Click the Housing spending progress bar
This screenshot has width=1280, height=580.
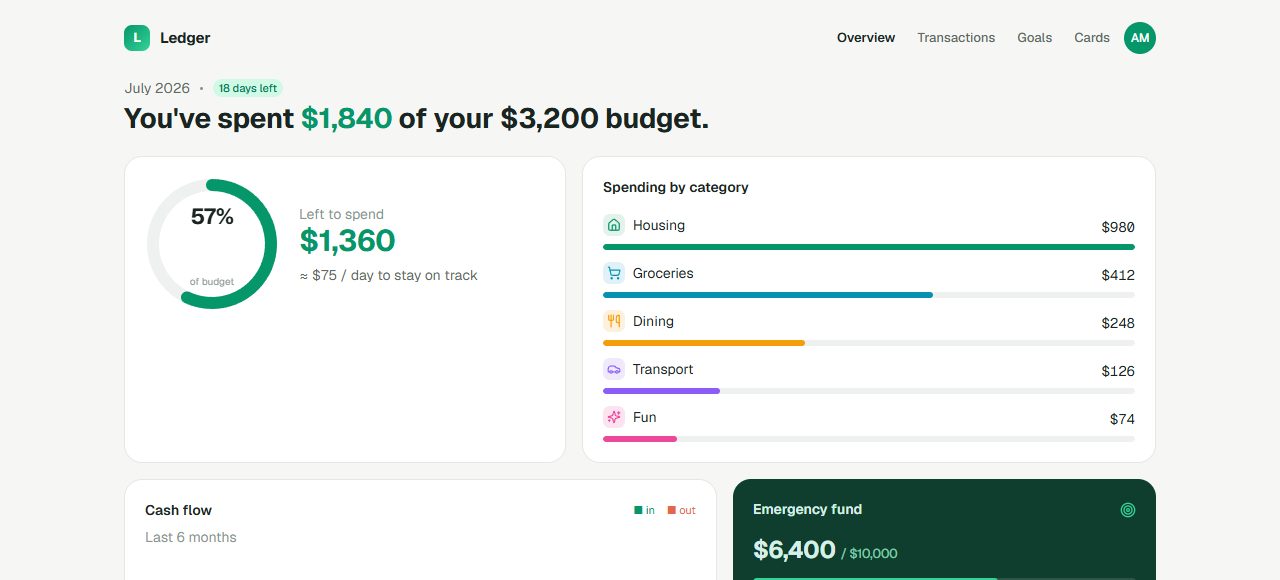pyautogui.click(x=869, y=247)
